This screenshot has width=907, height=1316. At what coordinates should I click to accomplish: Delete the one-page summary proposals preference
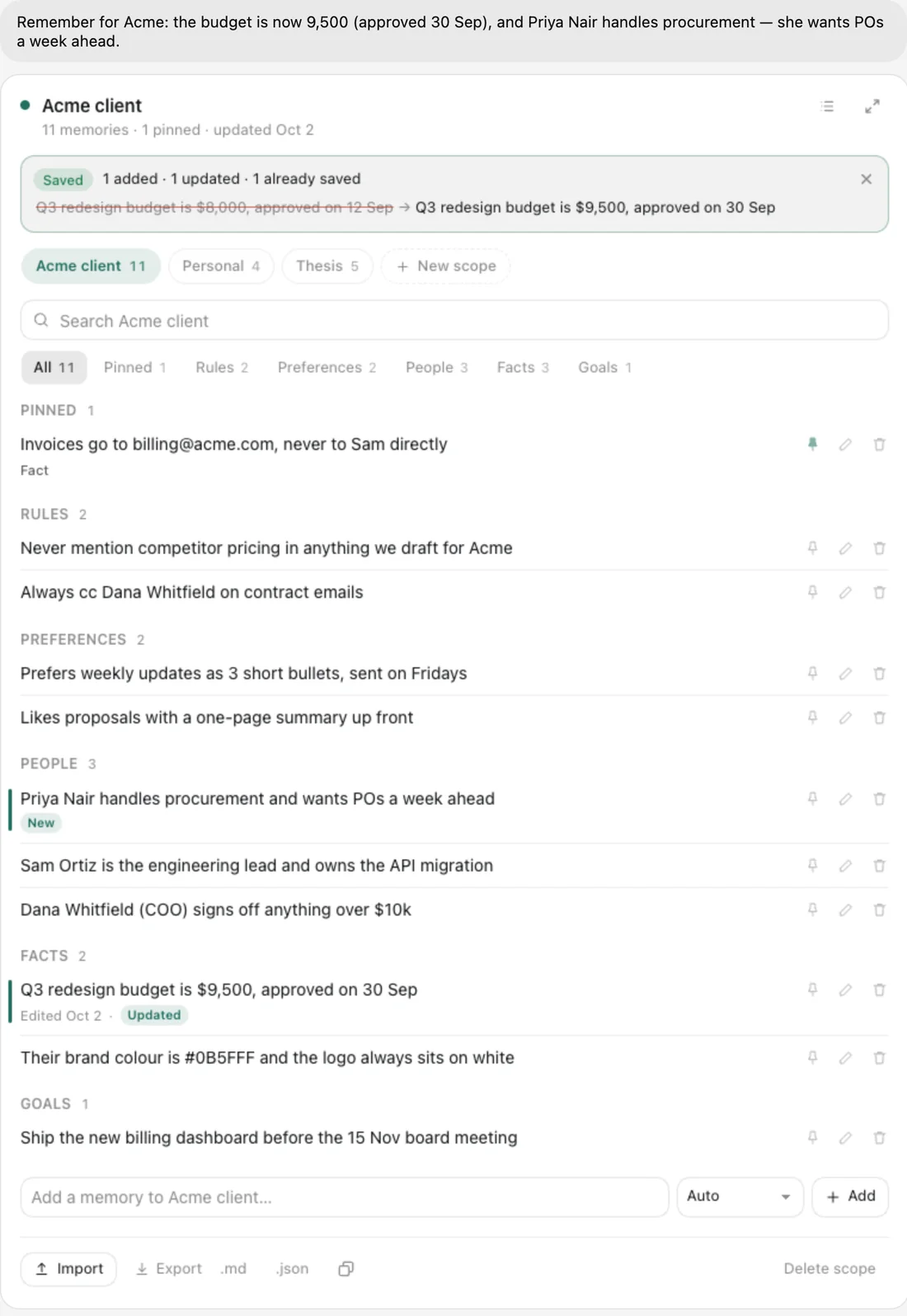(879, 717)
